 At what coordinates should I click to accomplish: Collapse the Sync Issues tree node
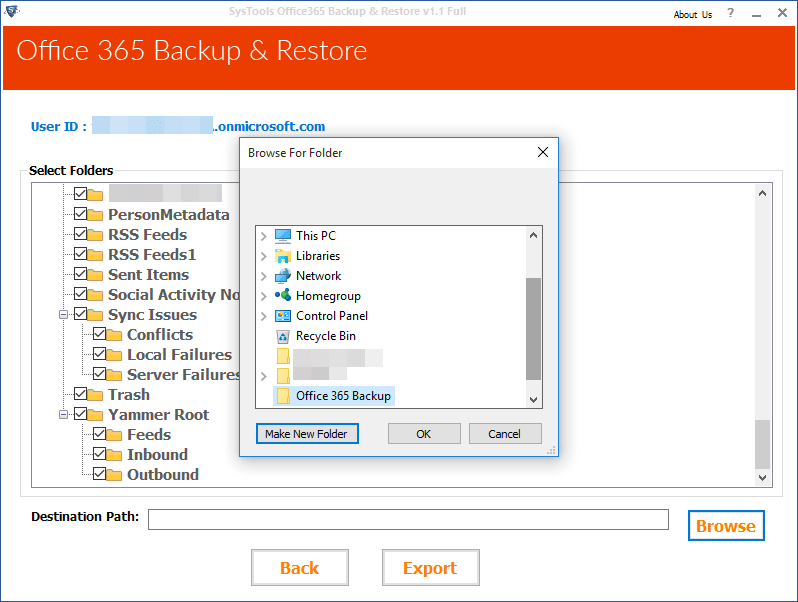[63, 314]
